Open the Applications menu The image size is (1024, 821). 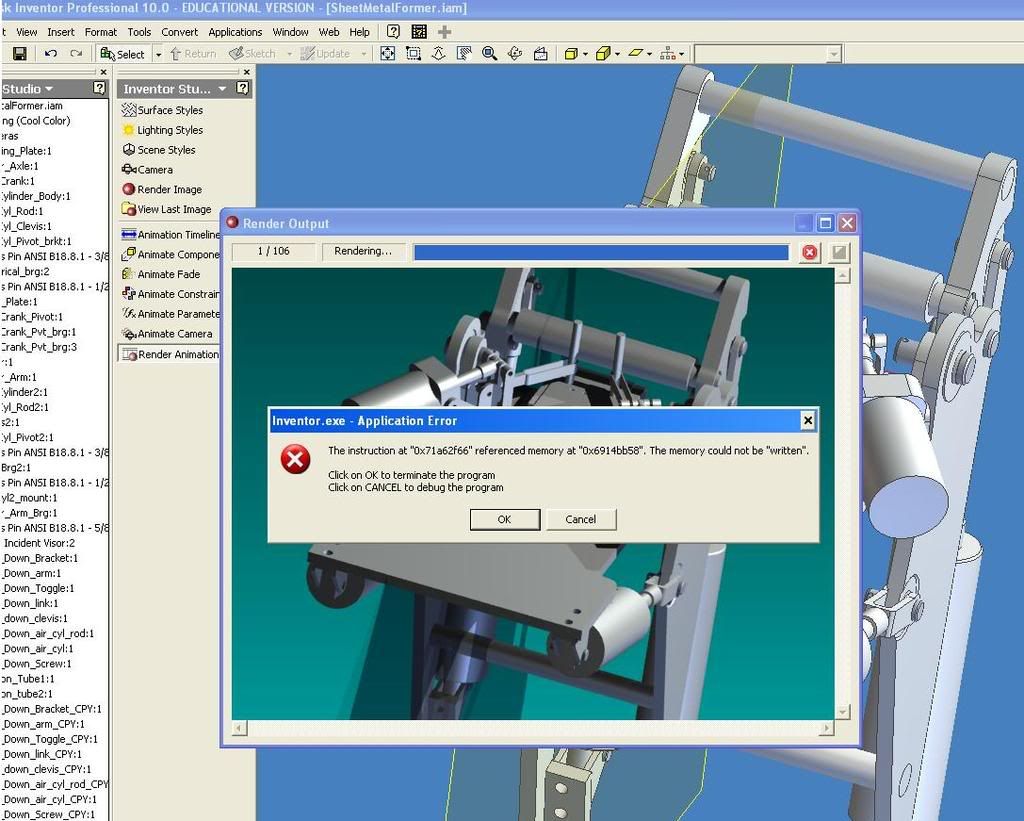[235, 31]
